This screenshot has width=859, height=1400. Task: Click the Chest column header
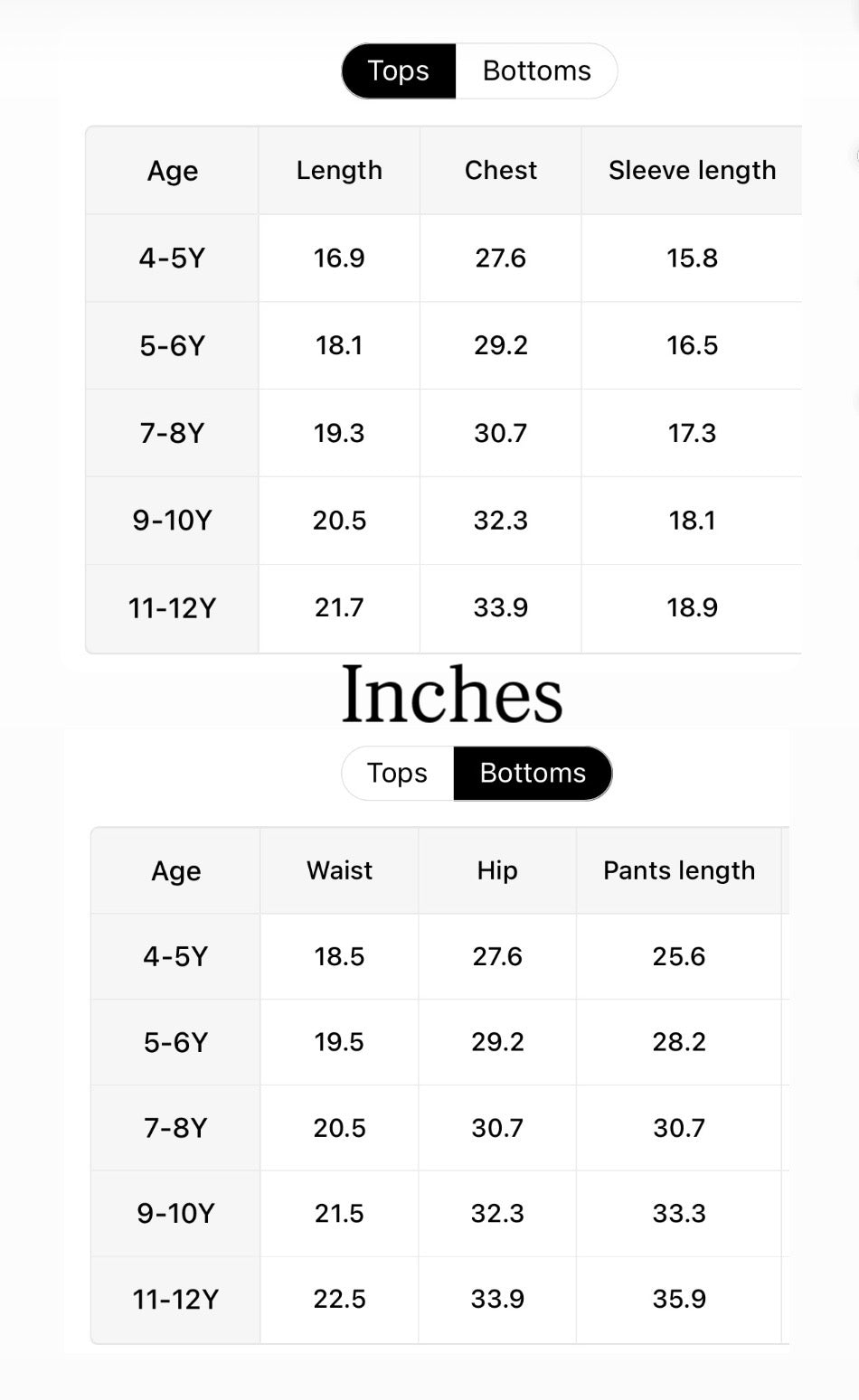coord(501,170)
